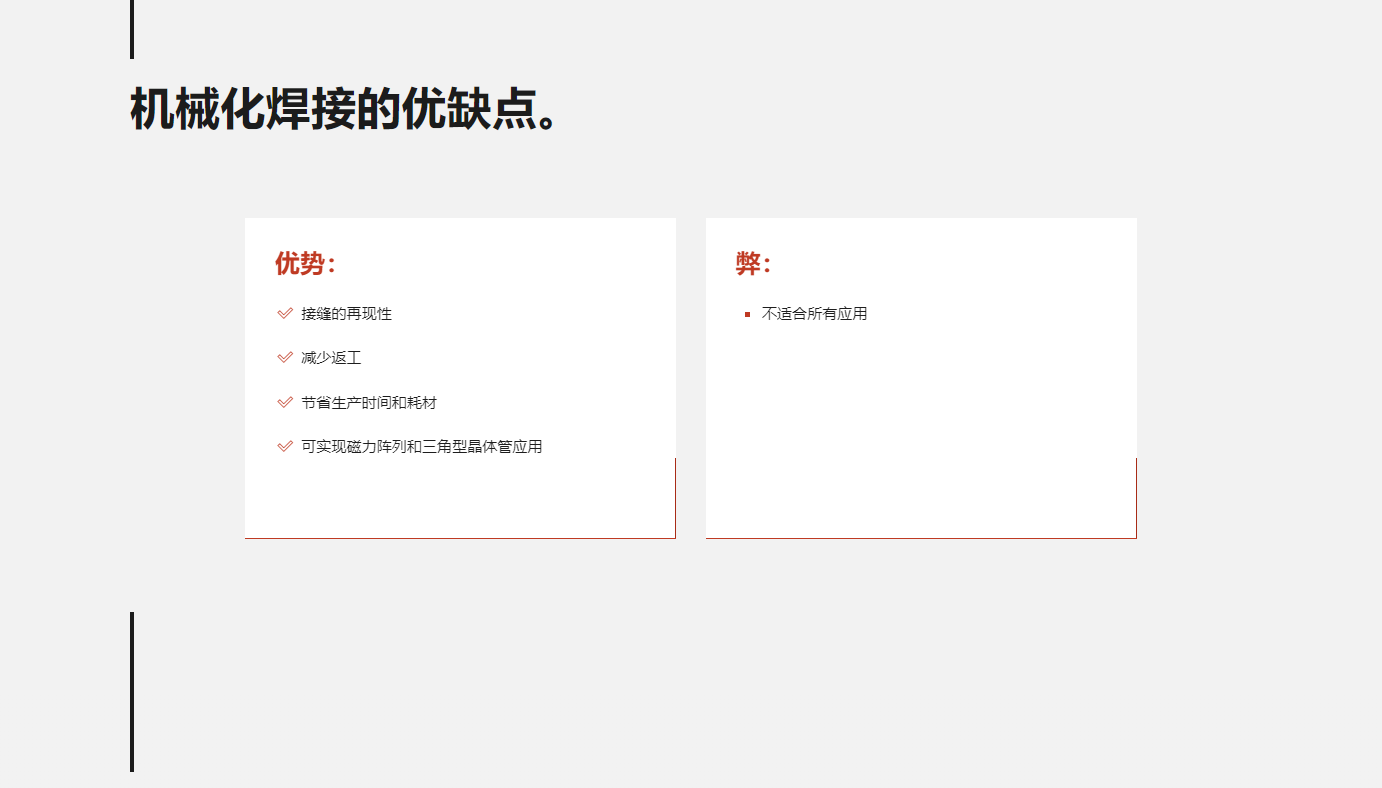Select the slide title 机械化焊接的优缺点。
Image resolution: width=1382 pixels, height=788 pixels.
click(x=343, y=109)
